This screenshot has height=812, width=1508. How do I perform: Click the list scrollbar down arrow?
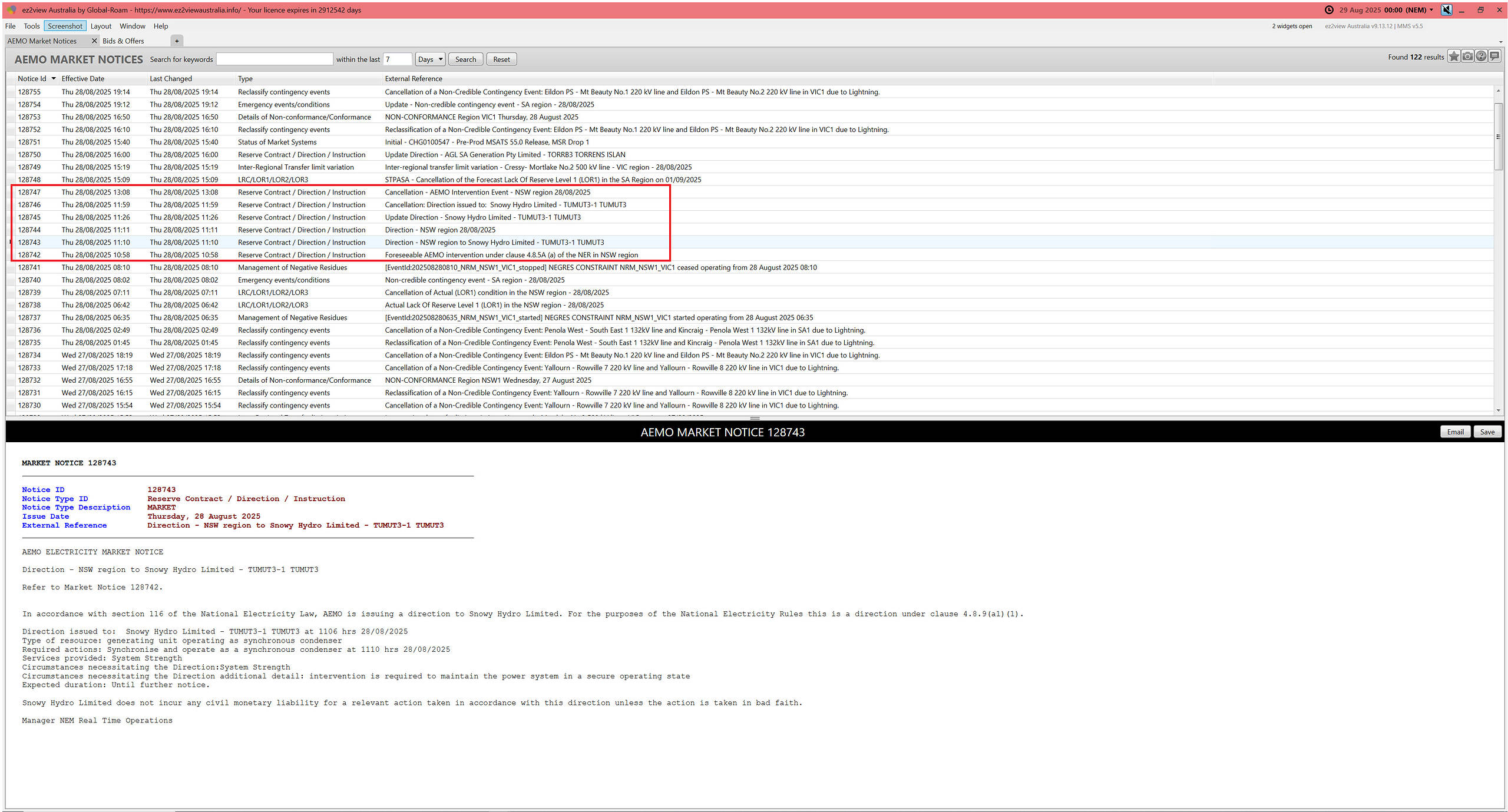(1498, 410)
